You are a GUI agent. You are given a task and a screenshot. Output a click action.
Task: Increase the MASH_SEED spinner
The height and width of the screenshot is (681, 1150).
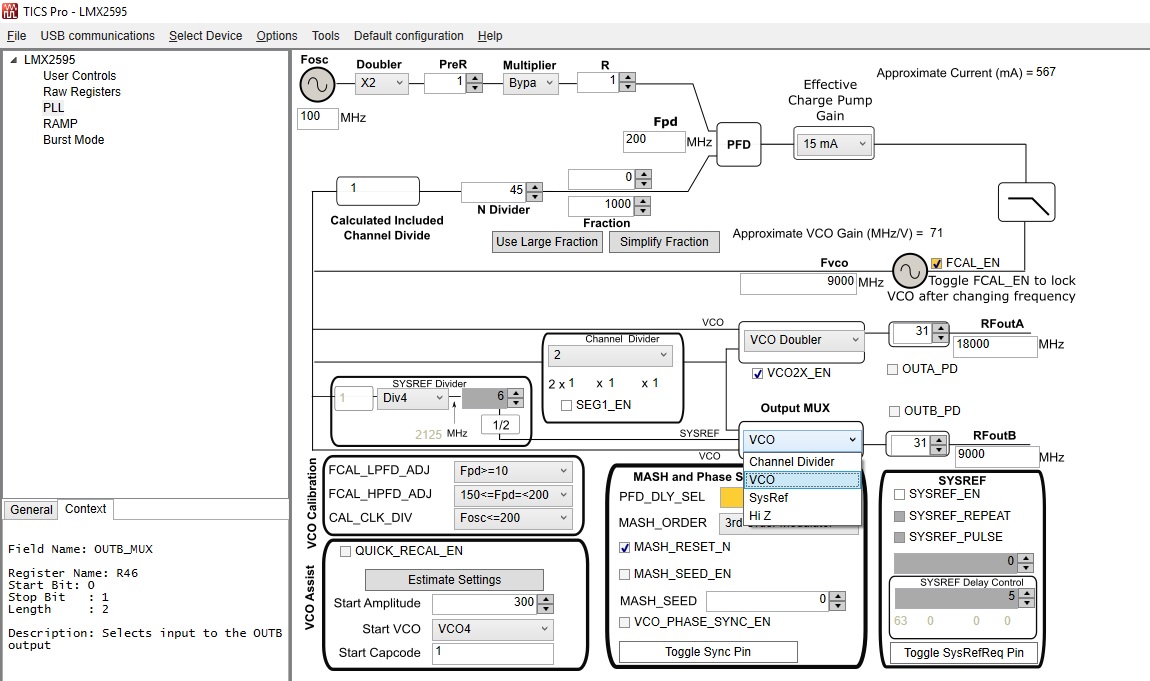tap(838, 597)
